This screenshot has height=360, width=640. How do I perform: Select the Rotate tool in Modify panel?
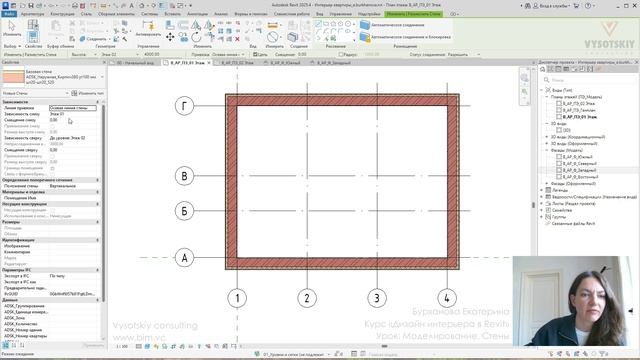tap(196, 38)
